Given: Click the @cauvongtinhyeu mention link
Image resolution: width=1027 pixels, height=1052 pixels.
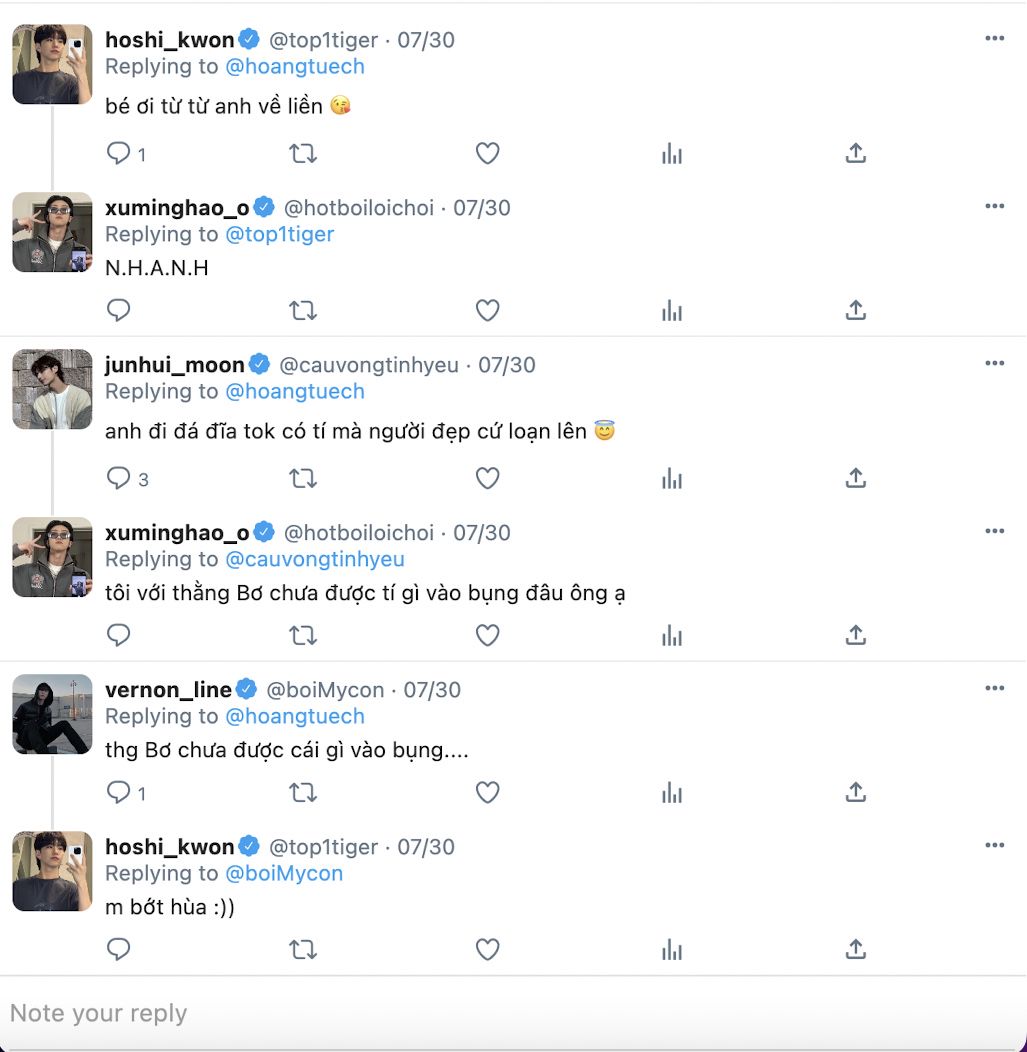Looking at the screenshot, I should click(x=315, y=559).
